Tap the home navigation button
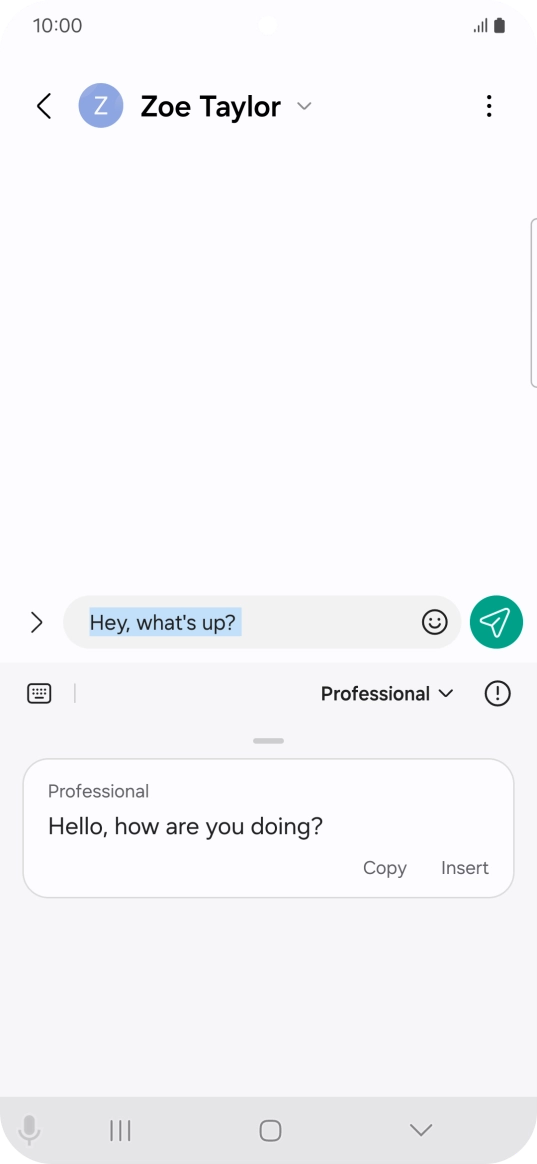537x1164 pixels. coord(270,1131)
